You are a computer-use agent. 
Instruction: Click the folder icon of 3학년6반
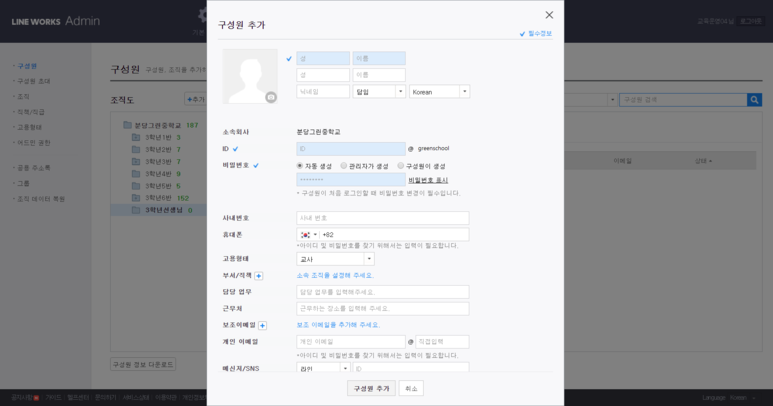point(136,198)
